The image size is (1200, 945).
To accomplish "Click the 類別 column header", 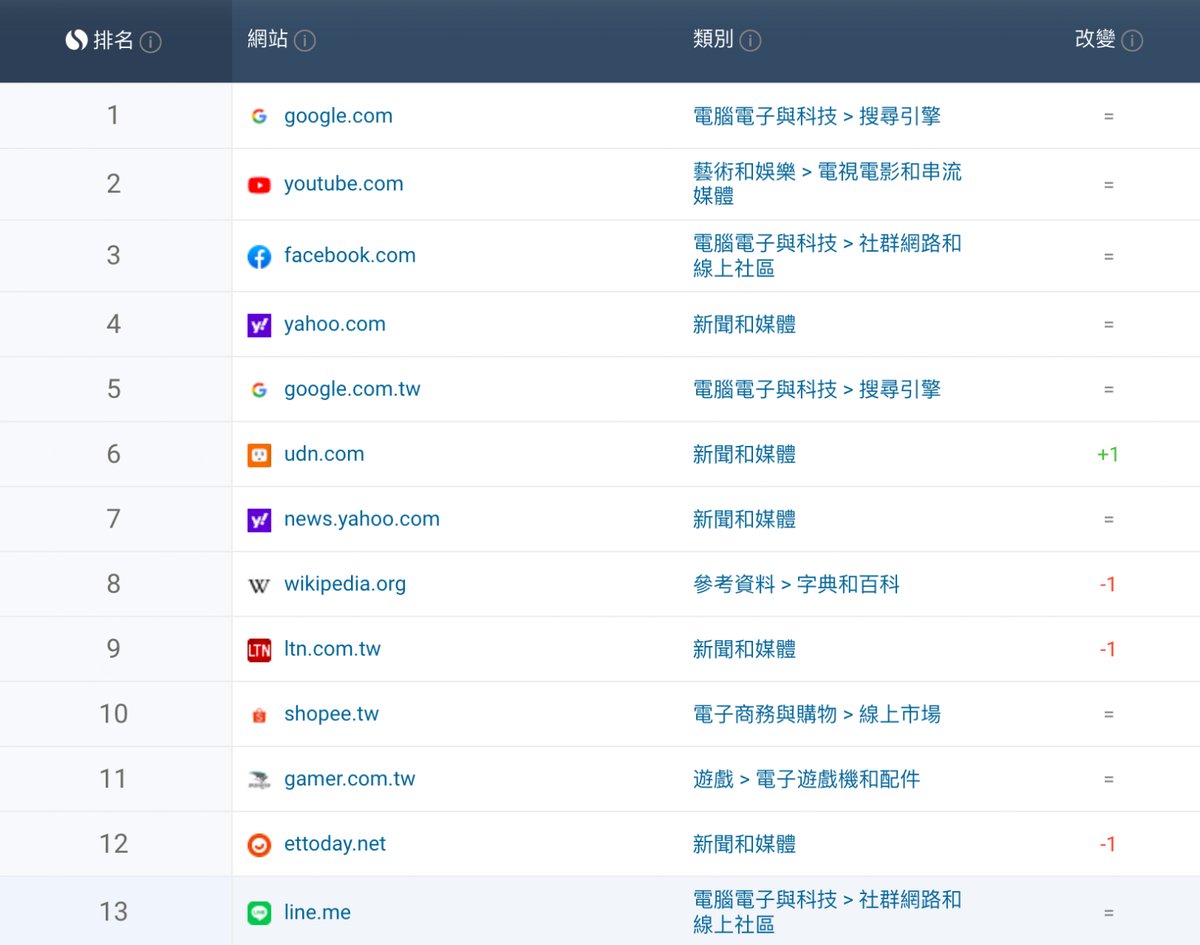I will [713, 40].
